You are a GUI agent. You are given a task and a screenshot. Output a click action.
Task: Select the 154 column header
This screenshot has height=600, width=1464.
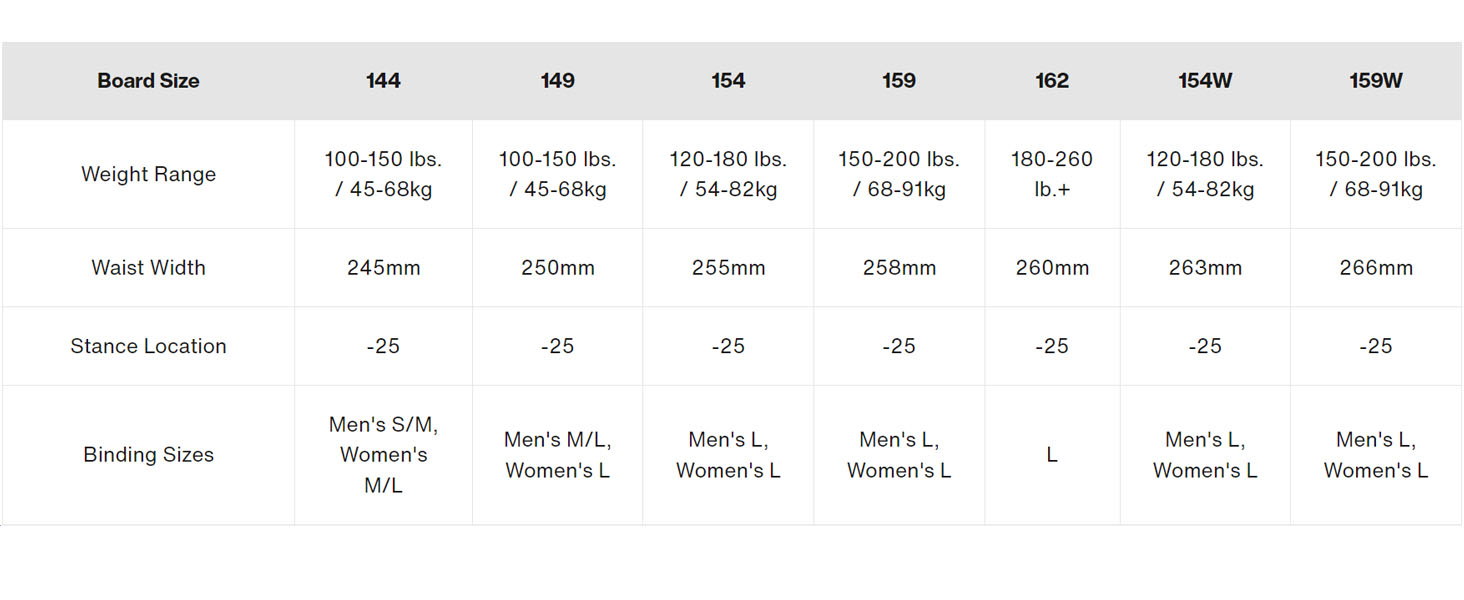pos(728,81)
